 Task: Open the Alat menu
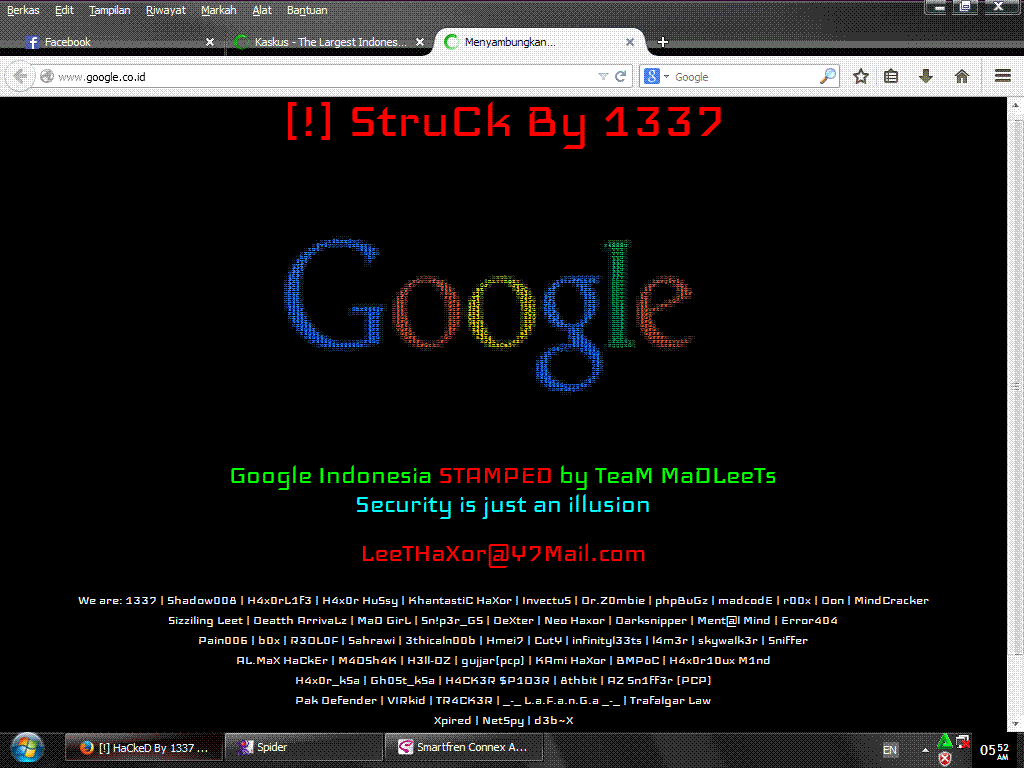(x=262, y=10)
